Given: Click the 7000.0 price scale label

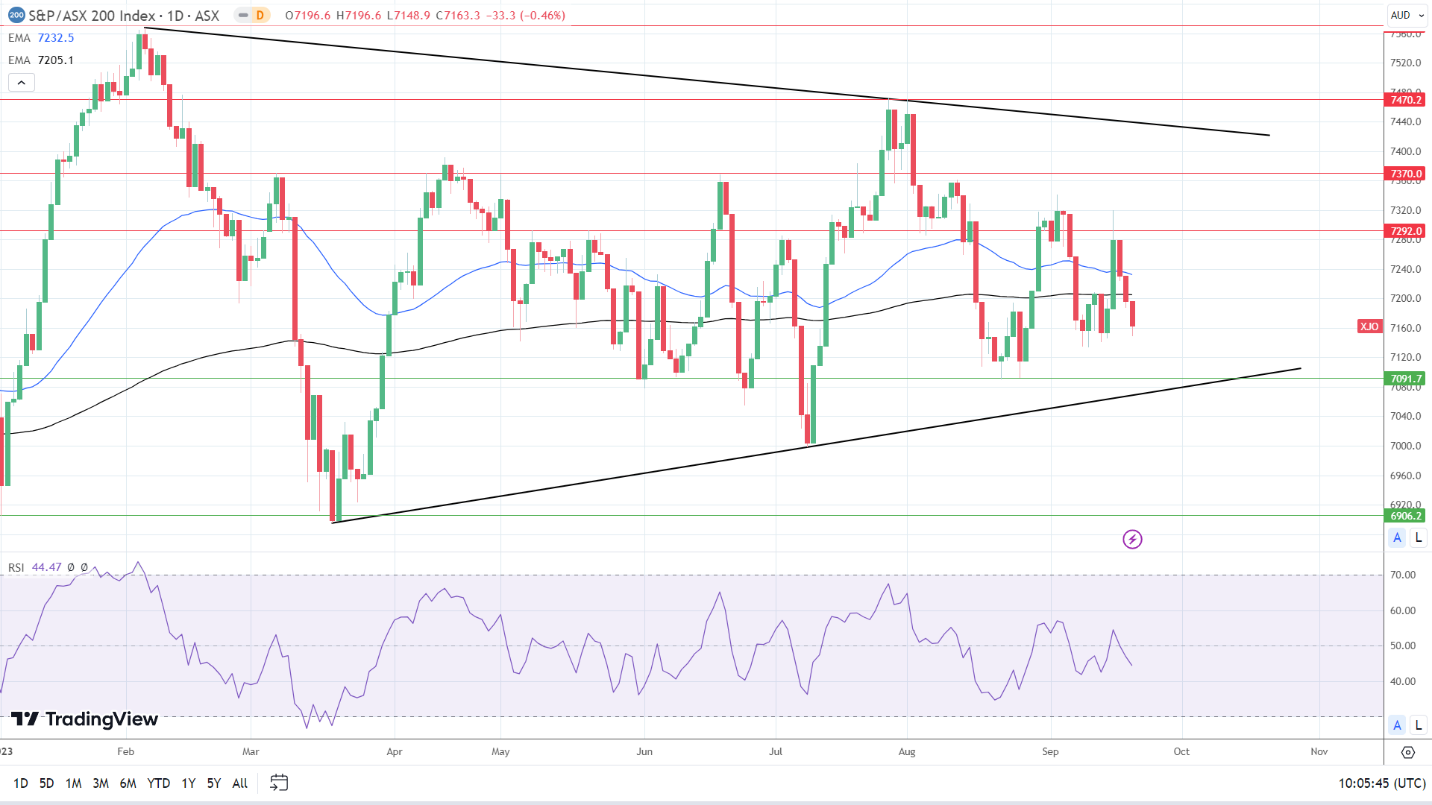Looking at the screenshot, I should pyautogui.click(x=1403, y=446).
